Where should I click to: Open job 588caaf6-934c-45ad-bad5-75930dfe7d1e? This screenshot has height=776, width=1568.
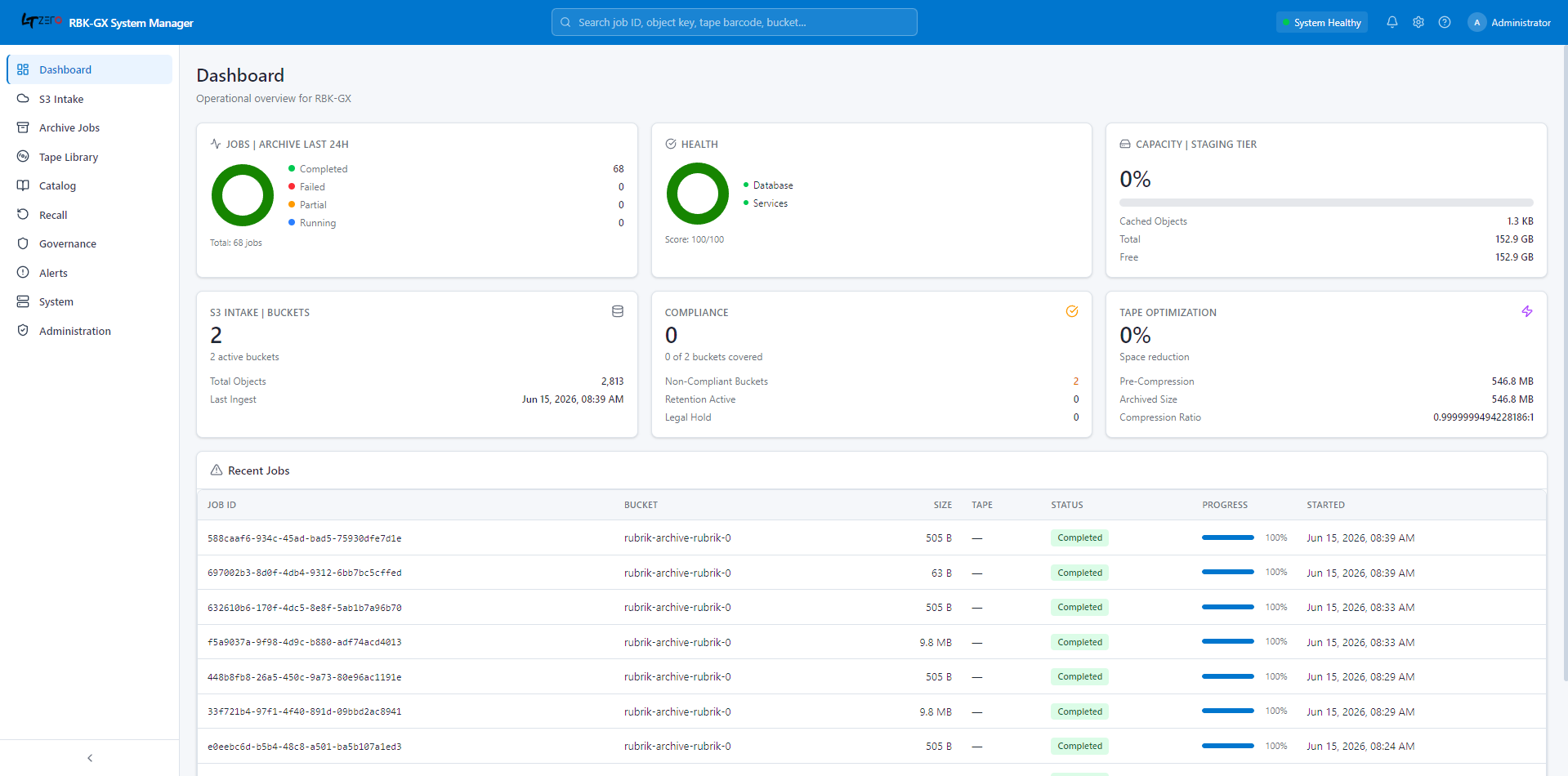point(304,538)
